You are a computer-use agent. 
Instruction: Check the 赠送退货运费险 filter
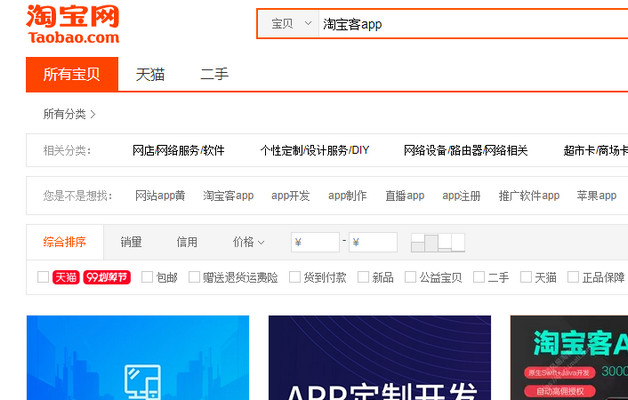coord(194,277)
